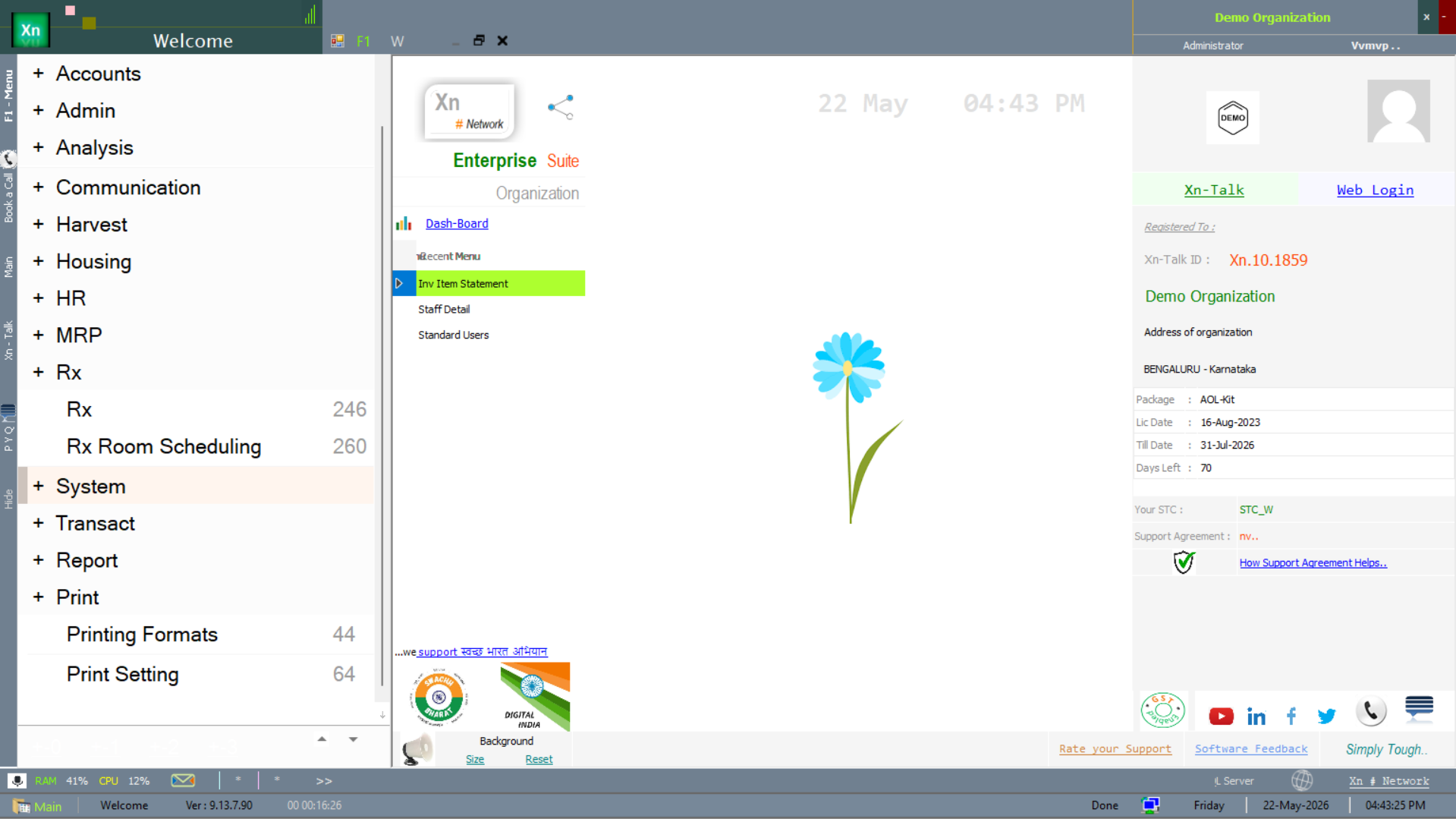Open the mail envelope icon
The height and width of the screenshot is (819, 1456).
point(183,780)
